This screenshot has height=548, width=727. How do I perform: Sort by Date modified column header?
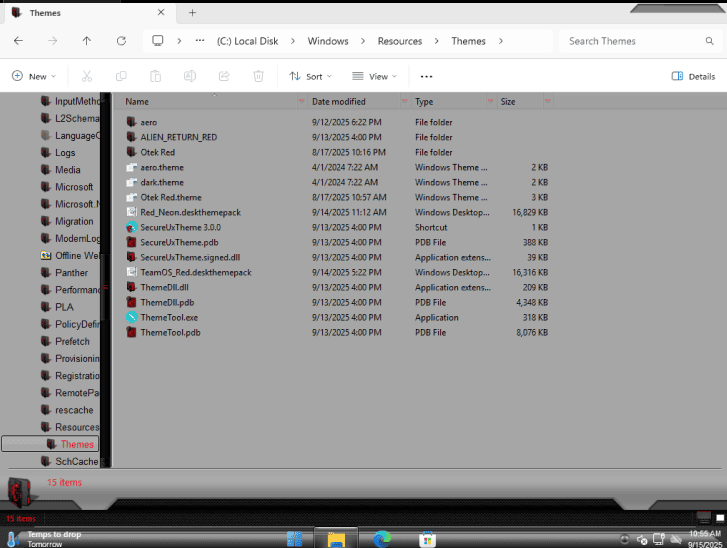click(338, 101)
